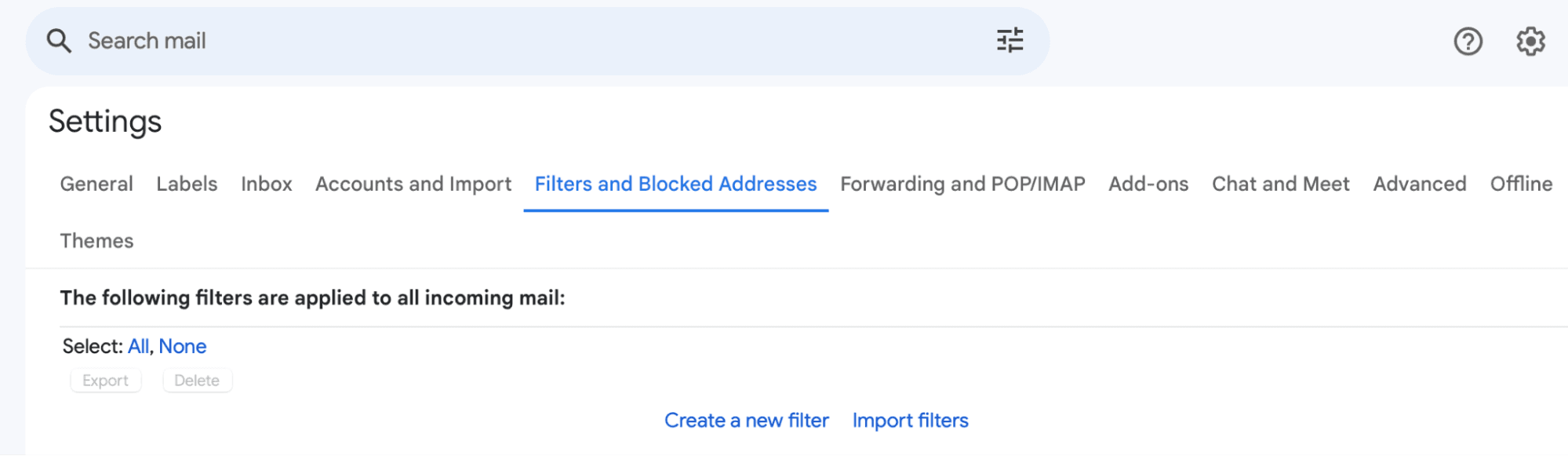The image size is (1568, 456).
Task: Select all filters using the All link
Action: (138, 346)
